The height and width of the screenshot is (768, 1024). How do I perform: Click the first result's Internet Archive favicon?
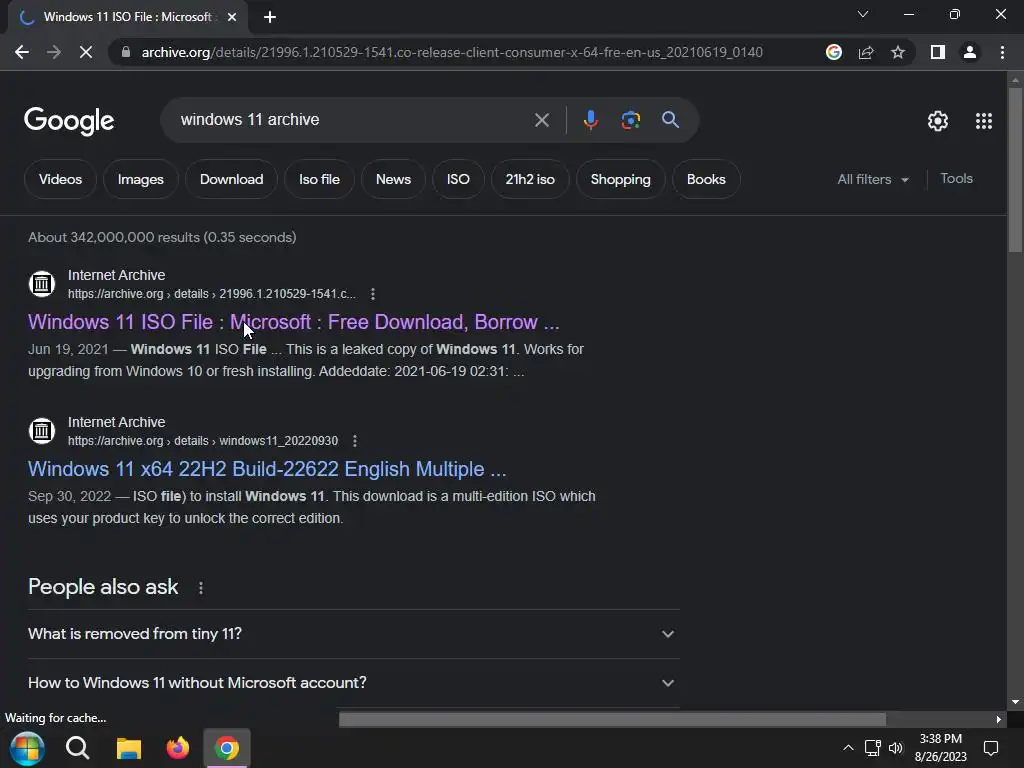click(42, 284)
